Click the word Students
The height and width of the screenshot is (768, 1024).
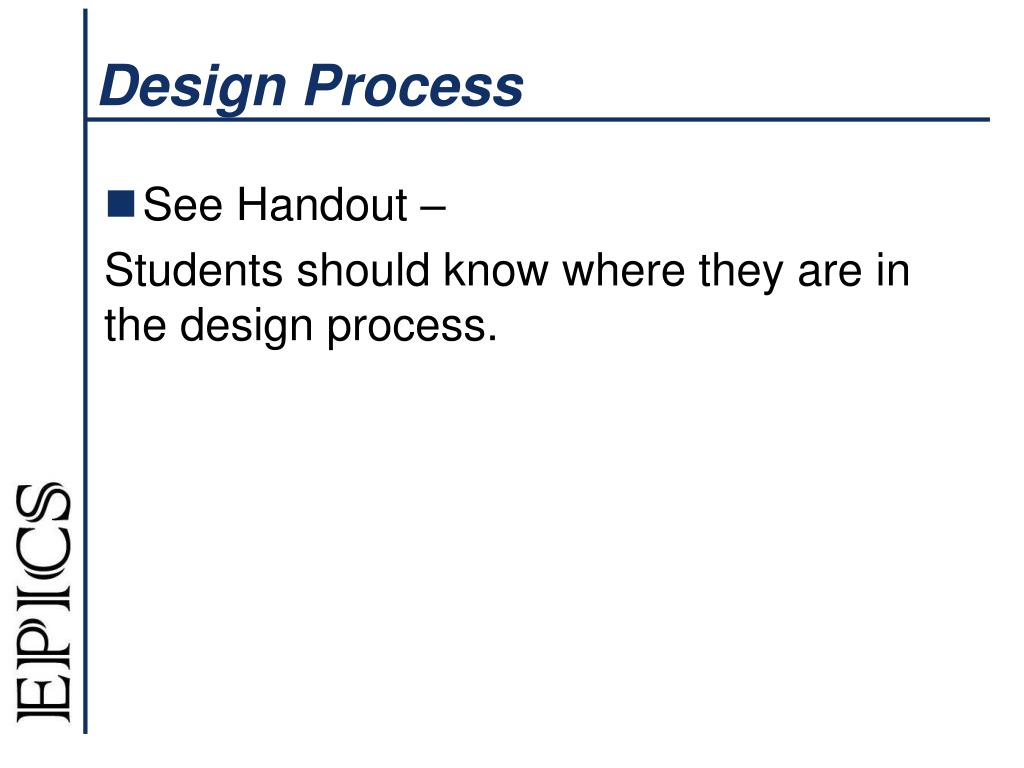pyautogui.click(x=194, y=270)
